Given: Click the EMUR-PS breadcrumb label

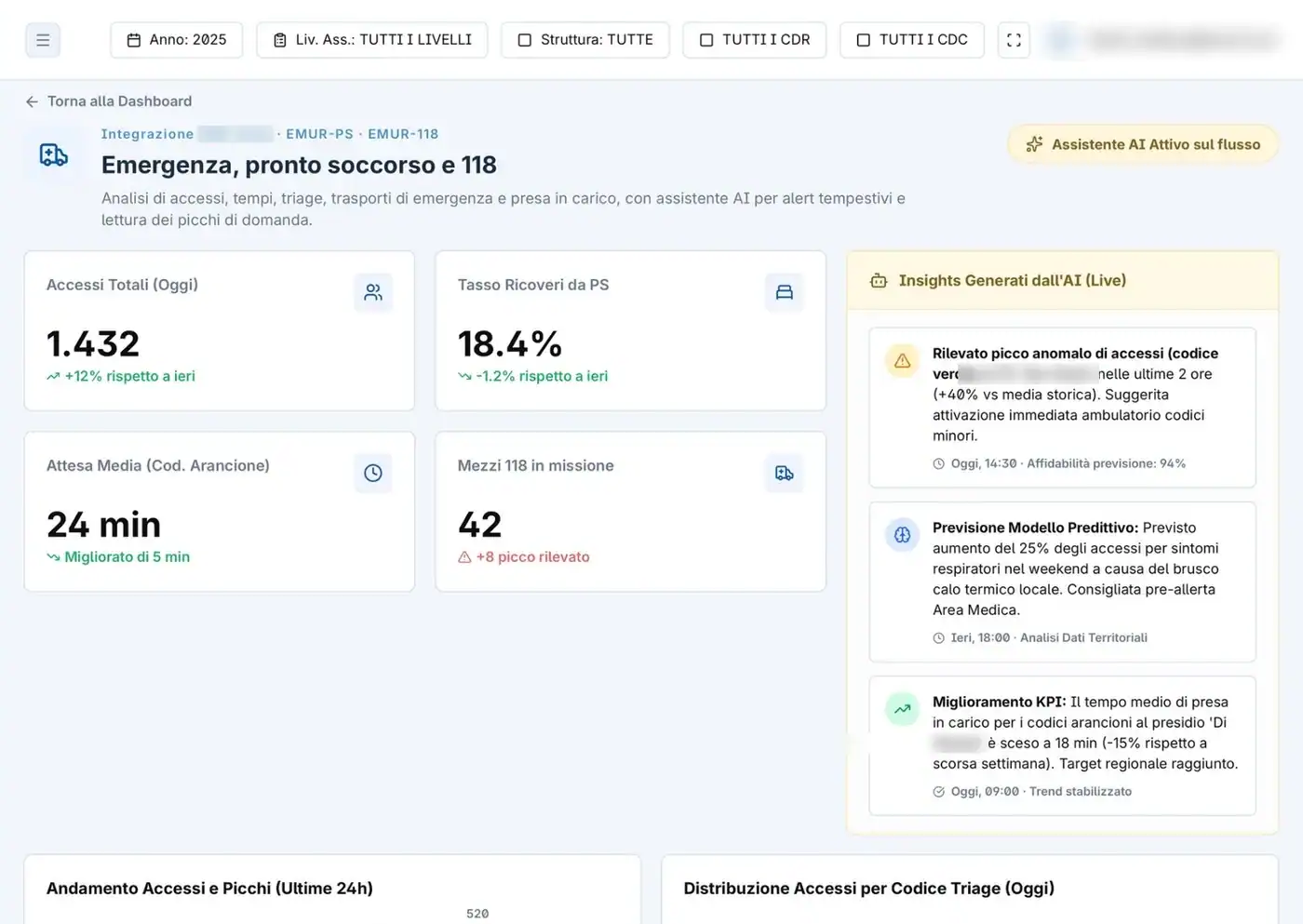Looking at the screenshot, I should coord(319,134).
